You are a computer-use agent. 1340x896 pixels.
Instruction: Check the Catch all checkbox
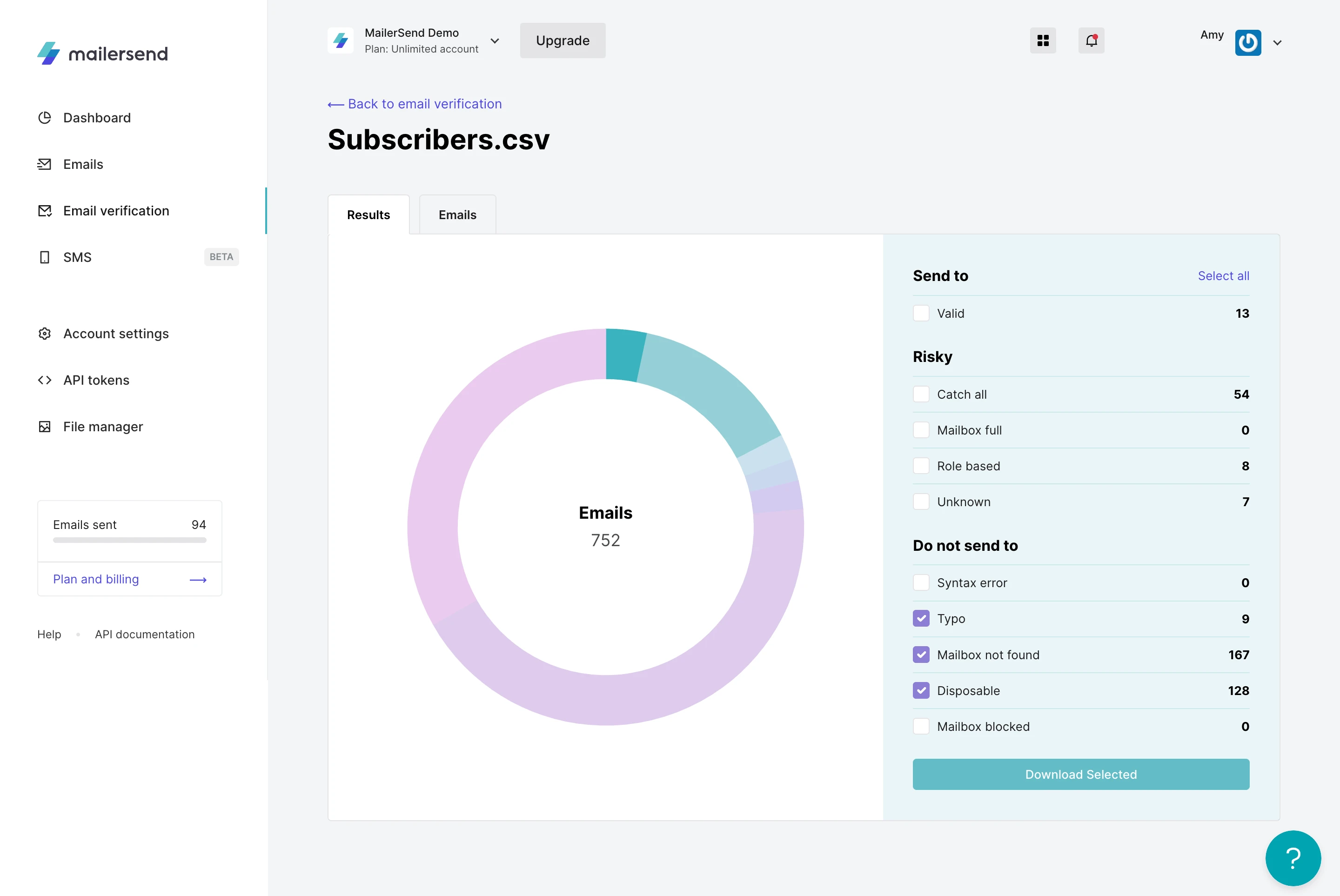tap(921, 395)
